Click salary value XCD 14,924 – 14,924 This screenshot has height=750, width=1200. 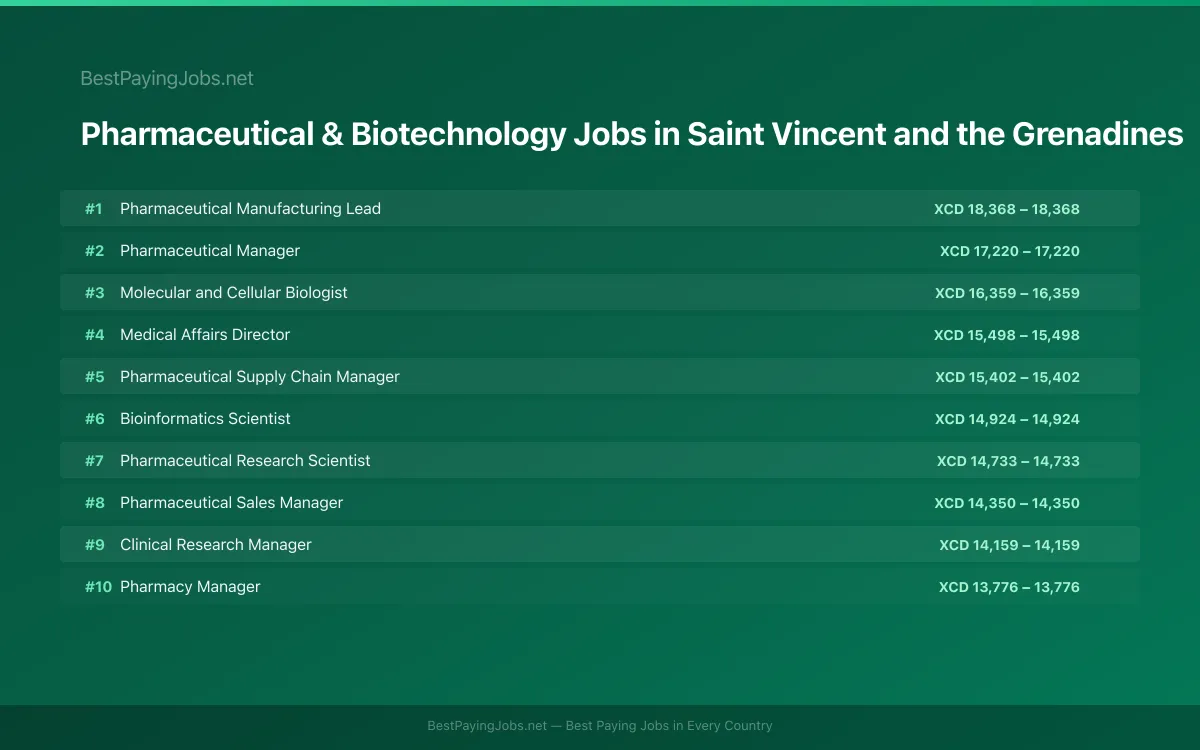pos(1007,419)
